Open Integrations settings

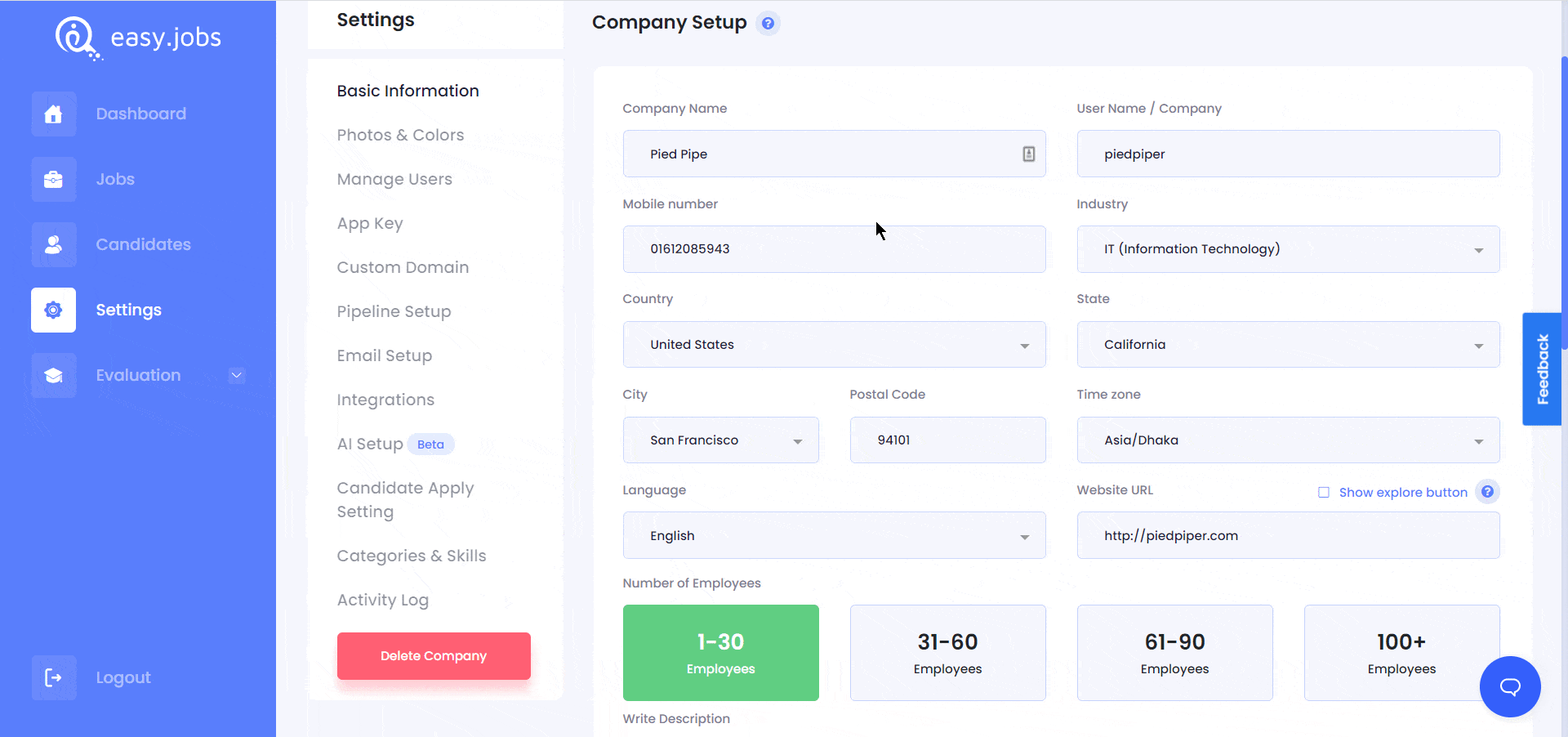point(385,400)
